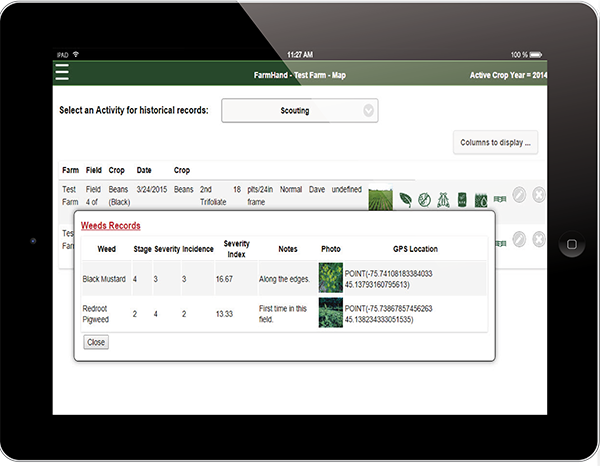Viewport: 600px width, 466px height.
Task: Open the moisture droplet icon in first row
Action: tap(481, 200)
